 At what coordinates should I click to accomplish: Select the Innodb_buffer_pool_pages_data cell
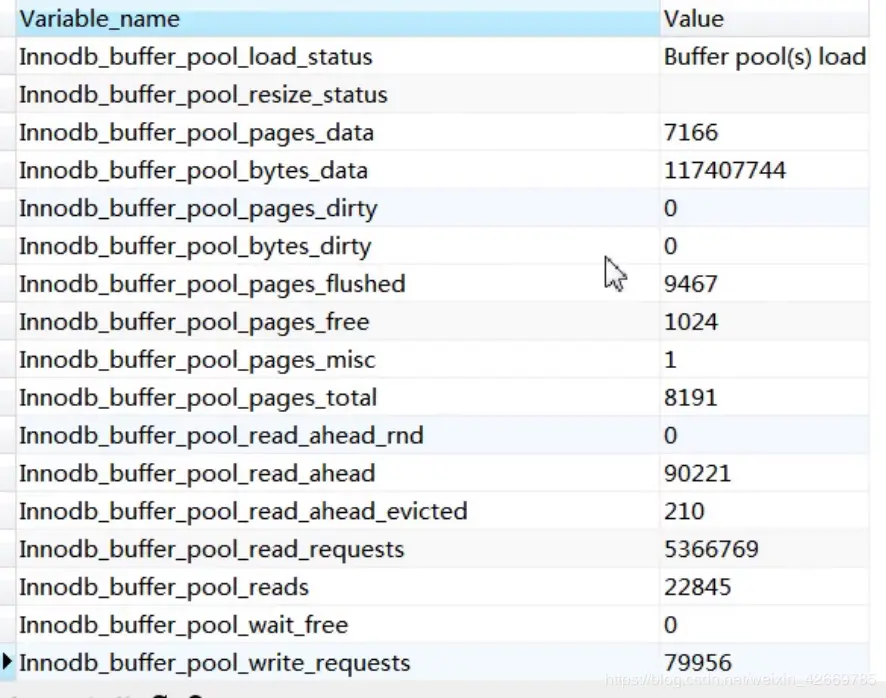(x=338, y=132)
